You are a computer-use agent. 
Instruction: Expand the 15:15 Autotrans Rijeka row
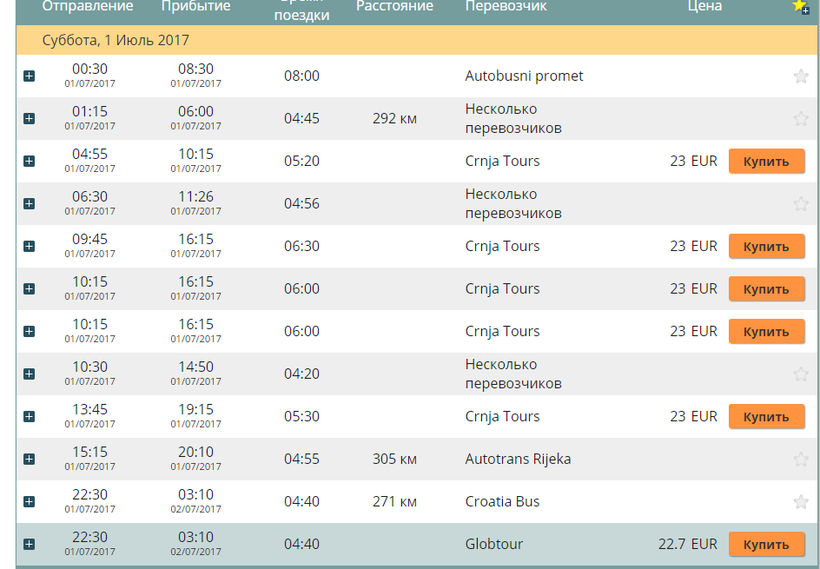29,459
